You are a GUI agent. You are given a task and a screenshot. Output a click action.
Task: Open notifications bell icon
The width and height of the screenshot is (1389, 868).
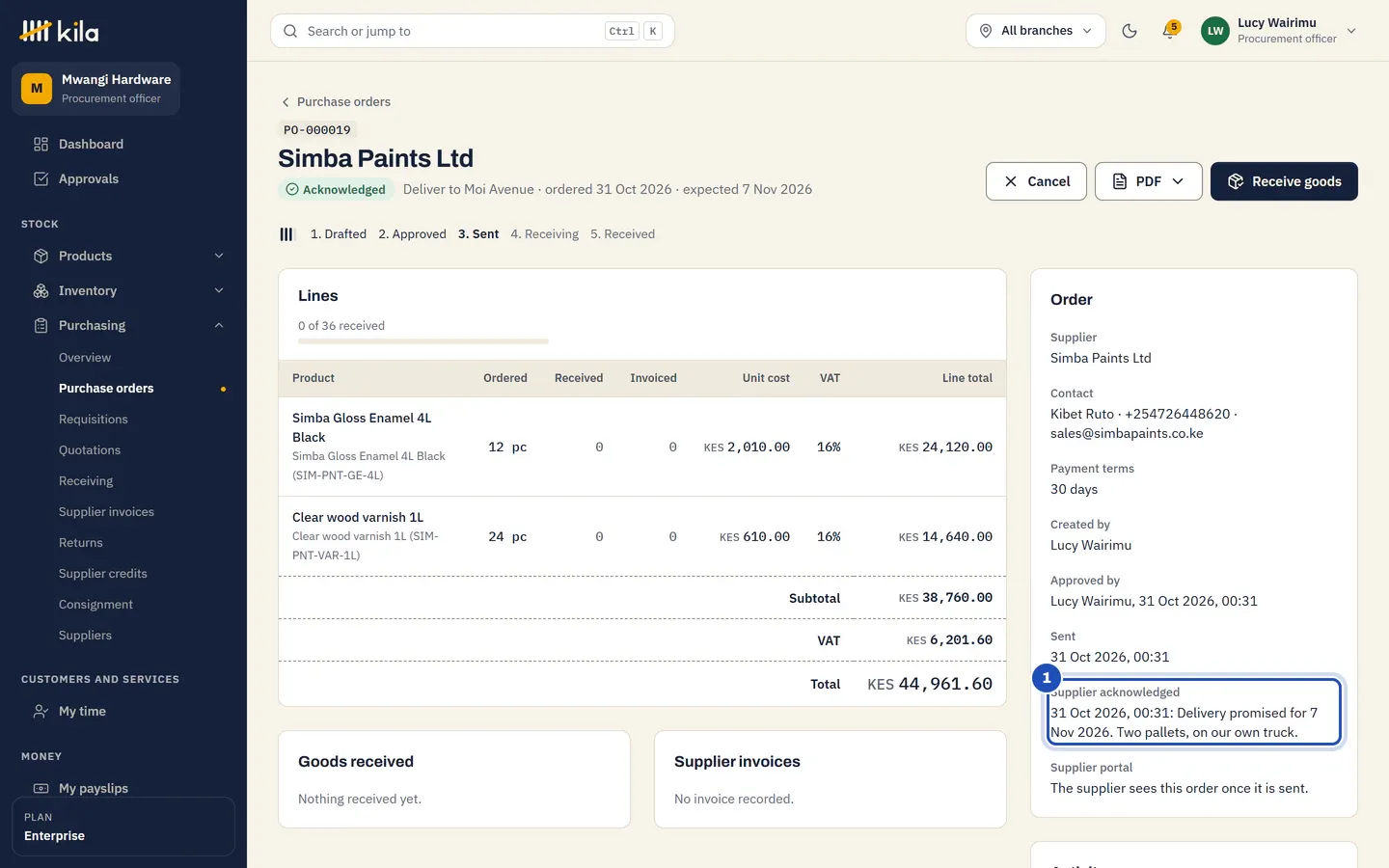tap(1170, 31)
